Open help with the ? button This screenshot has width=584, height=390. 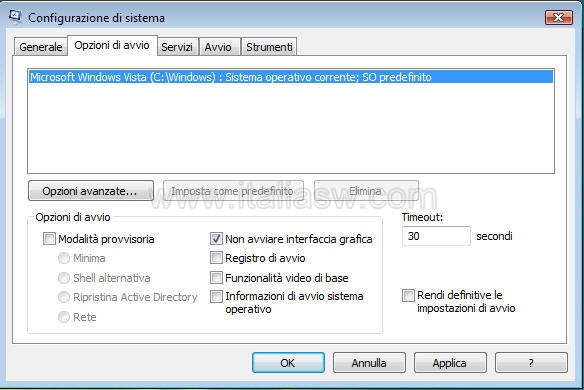[x=531, y=363]
